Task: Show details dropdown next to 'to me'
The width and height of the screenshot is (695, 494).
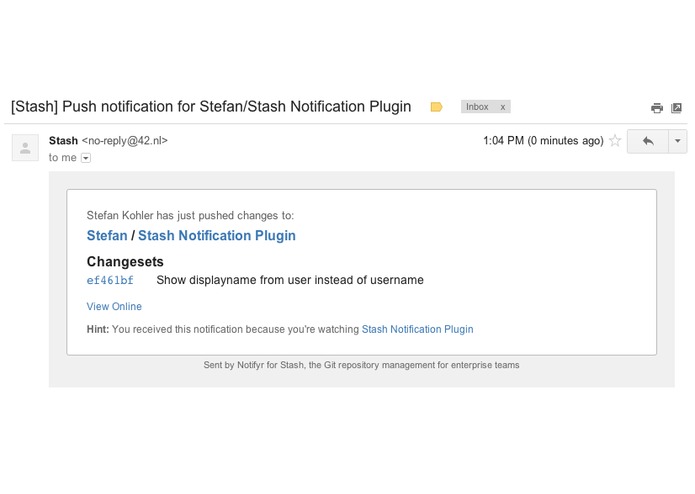Action: pyautogui.click(x=86, y=158)
